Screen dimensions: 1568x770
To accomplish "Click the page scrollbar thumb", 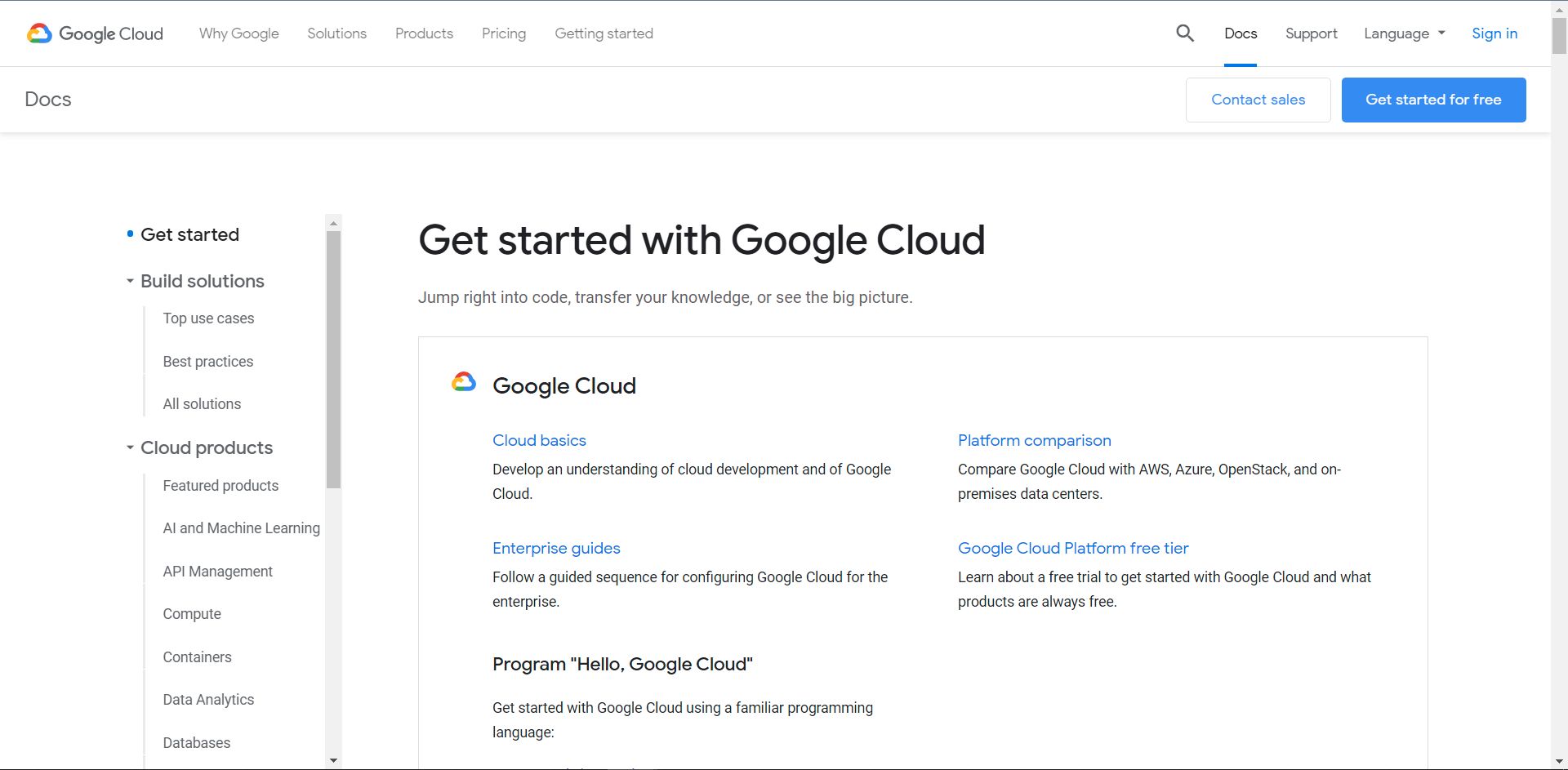I will pyautogui.click(x=1560, y=36).
